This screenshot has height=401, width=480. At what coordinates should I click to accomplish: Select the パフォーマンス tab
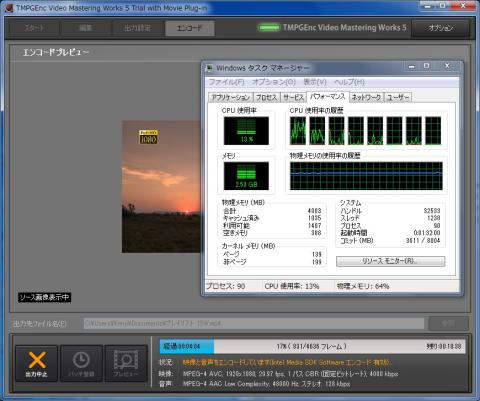pyautogui.click(x=328, y=96)
